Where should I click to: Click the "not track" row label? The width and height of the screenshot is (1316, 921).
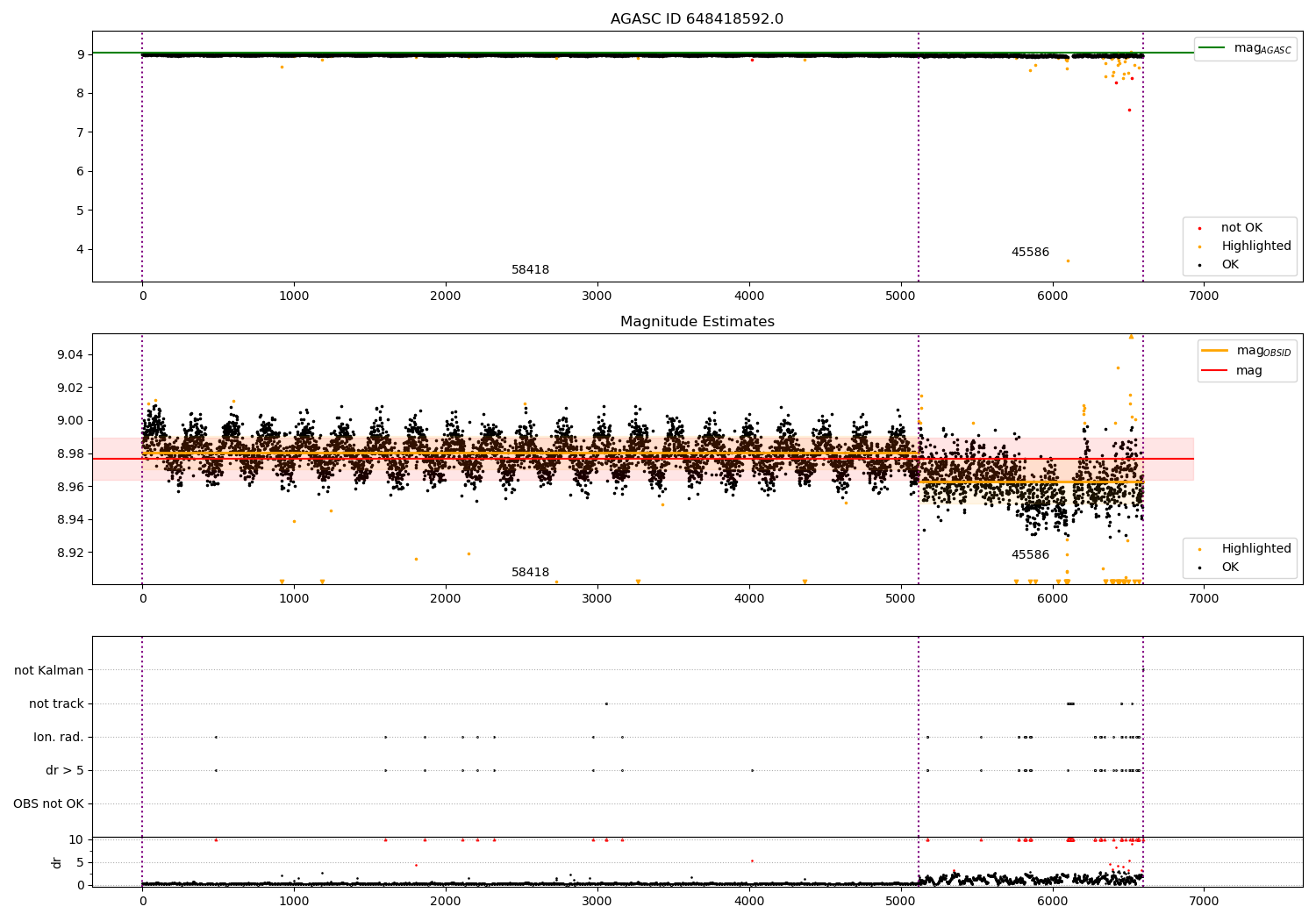(x=56, y=704)
